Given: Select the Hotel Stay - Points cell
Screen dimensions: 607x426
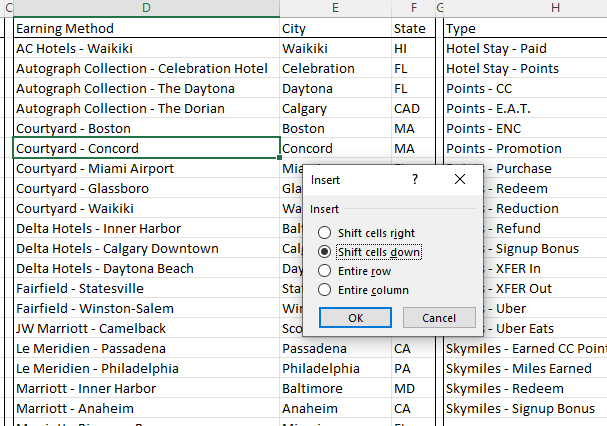Looking at the screenshot, I should [x=525, y=69].
